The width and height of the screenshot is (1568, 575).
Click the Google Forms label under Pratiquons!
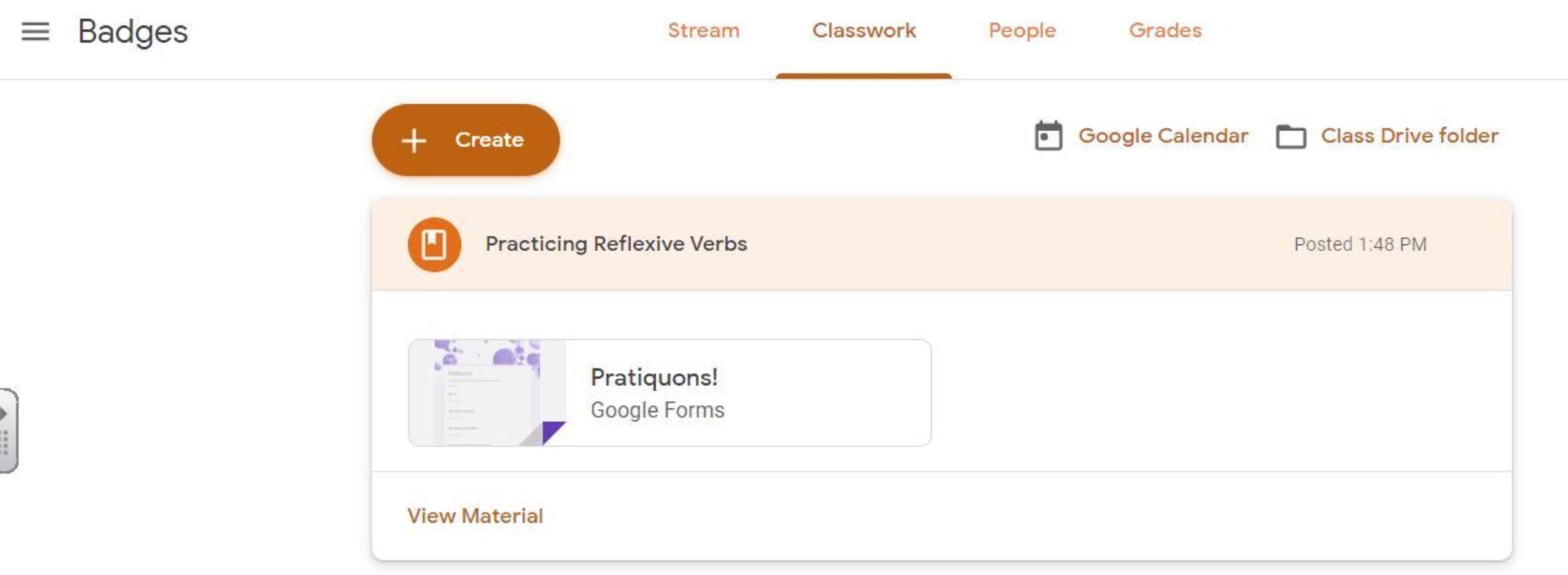[657, 410]
